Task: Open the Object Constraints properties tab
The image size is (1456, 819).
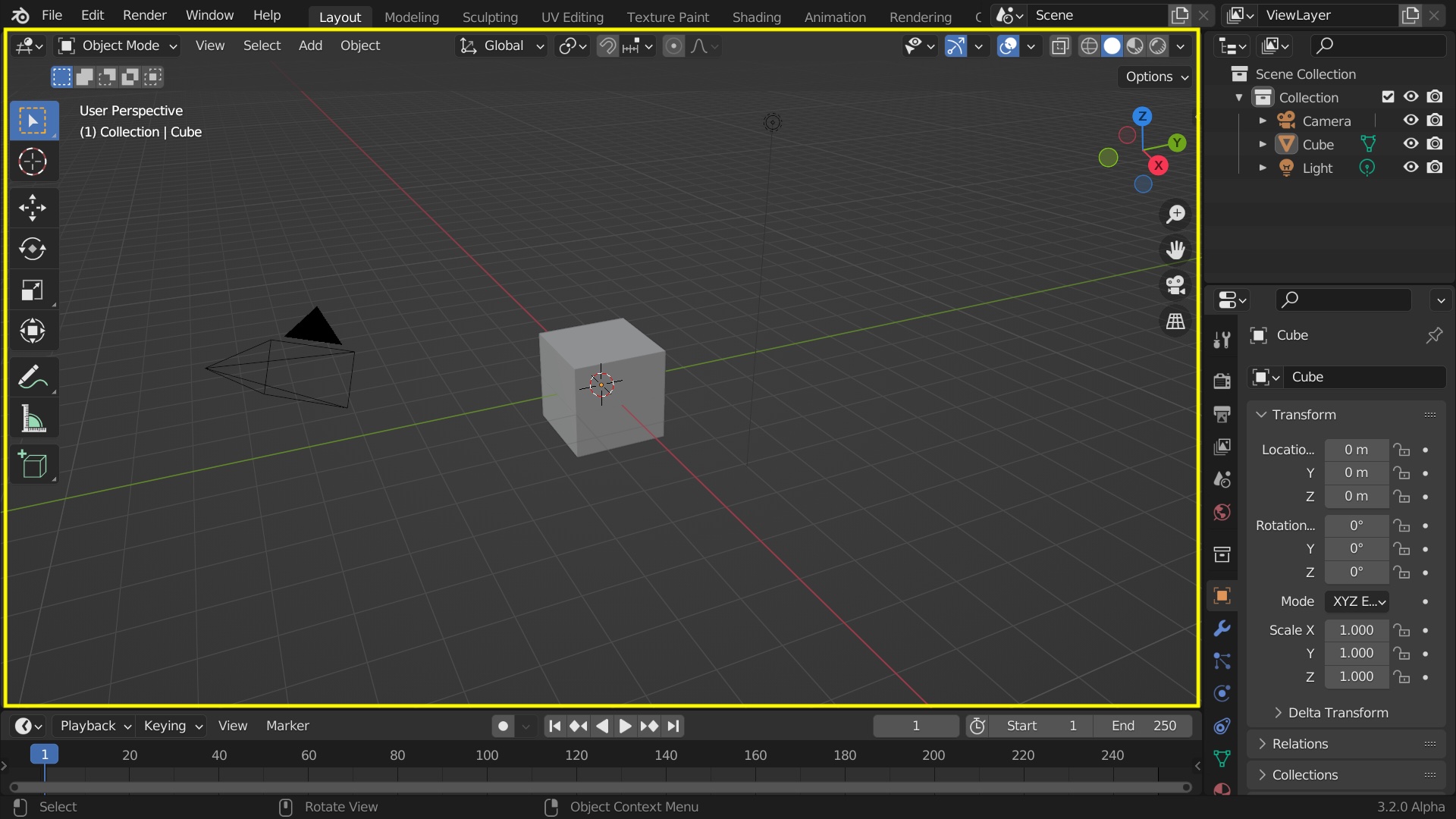Action: pyautogui.click(x=1222, y=726)
